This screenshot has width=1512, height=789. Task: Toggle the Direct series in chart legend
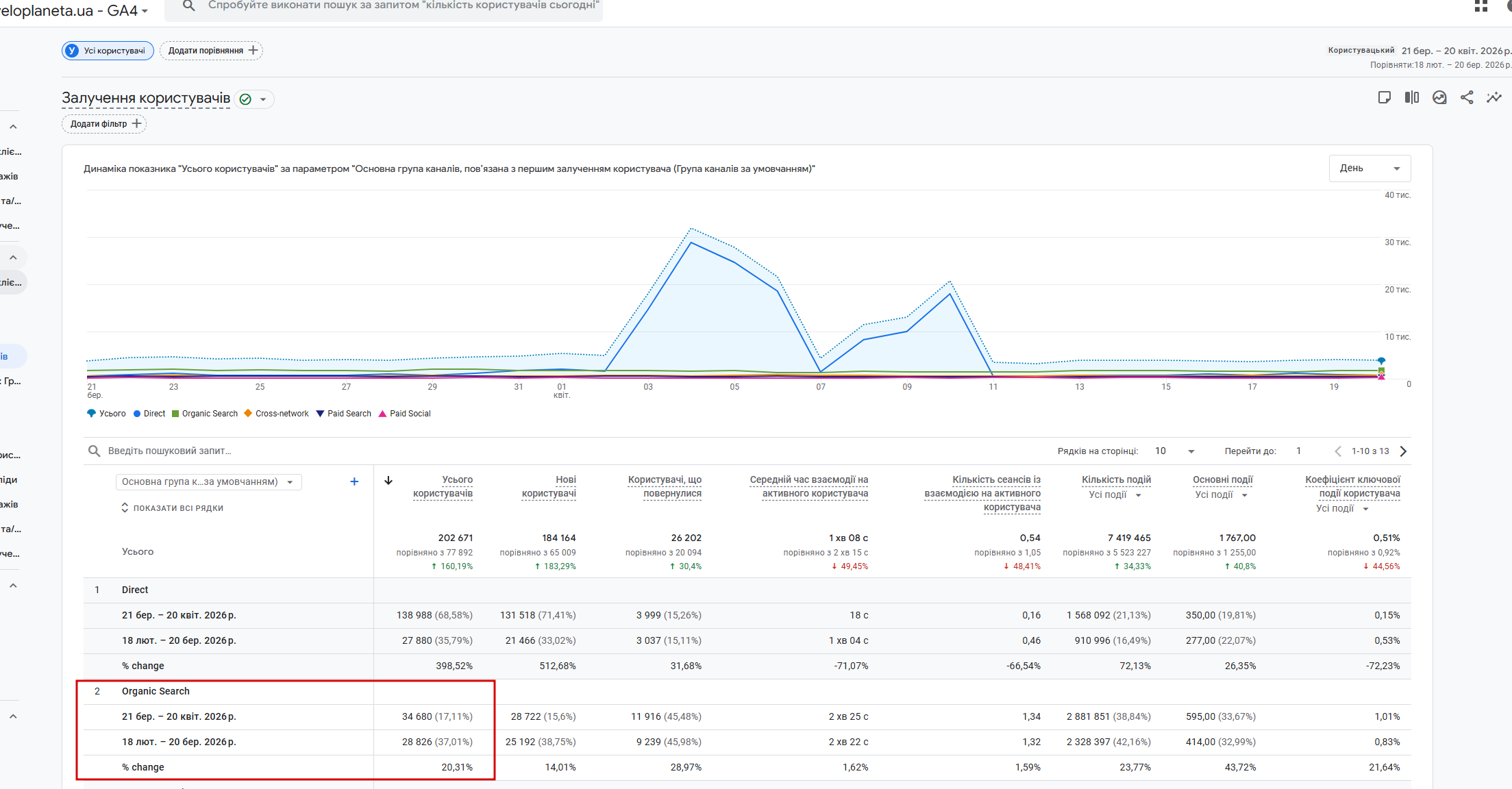pos(149,414)
